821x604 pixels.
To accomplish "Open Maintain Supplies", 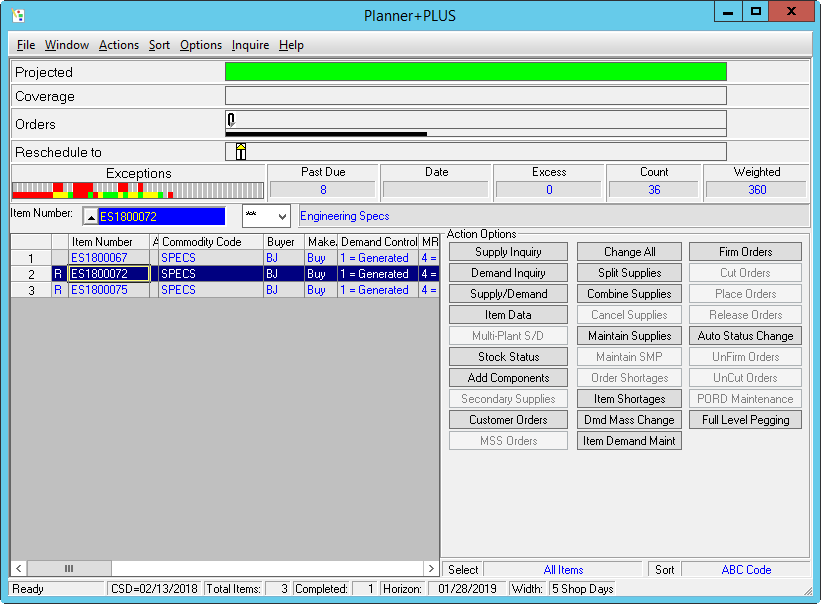I will (629, 335).
